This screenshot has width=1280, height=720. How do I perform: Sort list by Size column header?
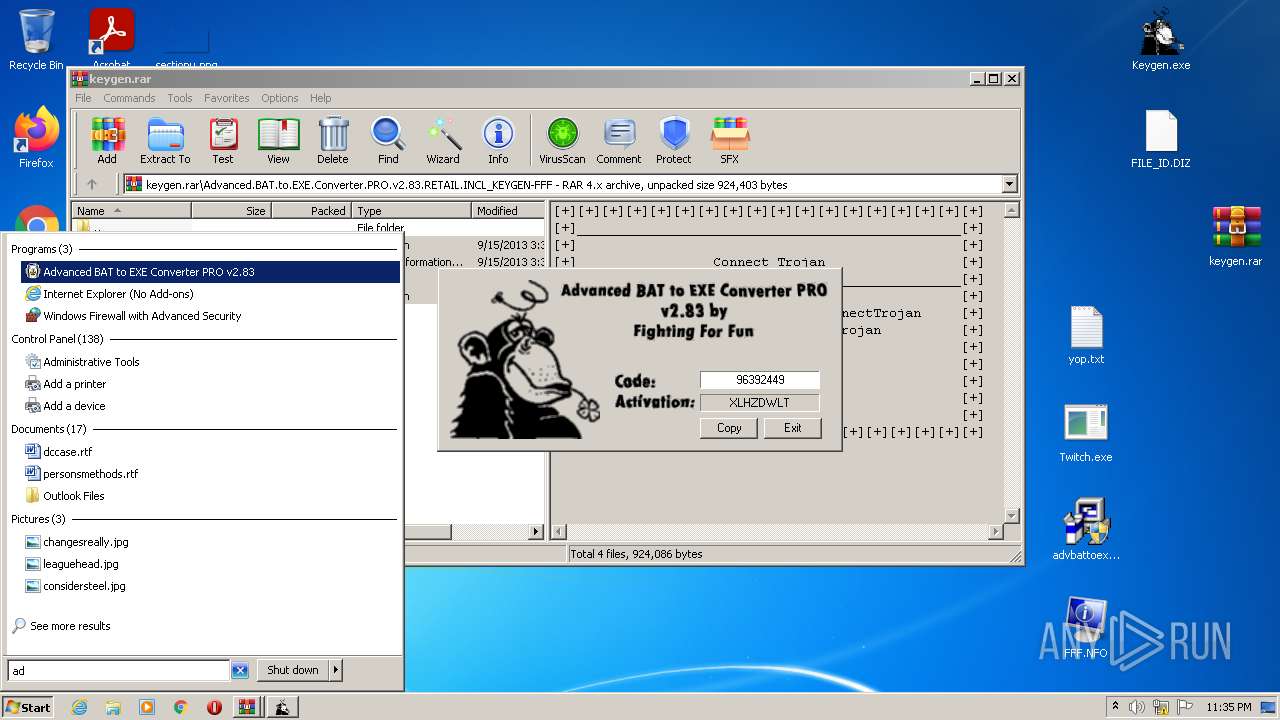231,211
